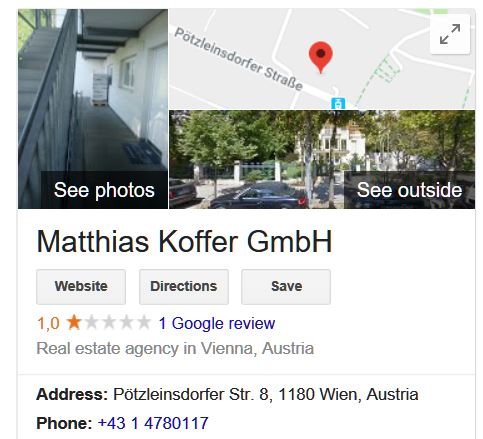This screenshot has width=483, height=439.
Task: Click Real estate agency in Vienna text
Action: 175,349
